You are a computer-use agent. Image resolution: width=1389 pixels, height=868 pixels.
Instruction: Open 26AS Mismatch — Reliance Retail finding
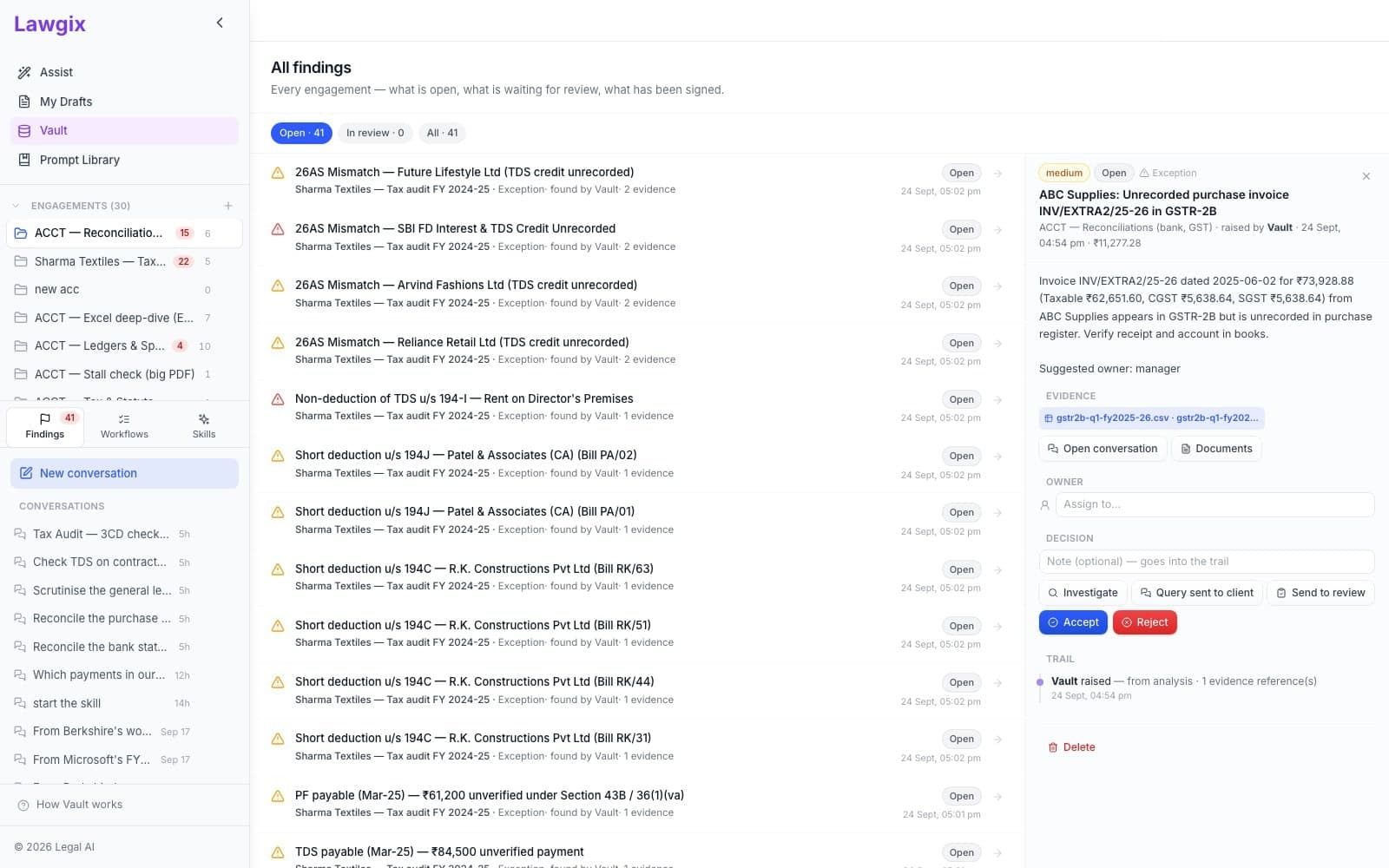(637, 351)
